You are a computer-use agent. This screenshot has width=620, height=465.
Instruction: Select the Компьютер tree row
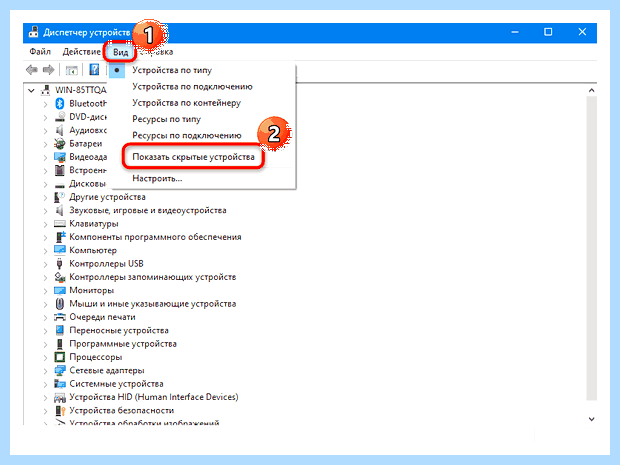click(93, 250)
